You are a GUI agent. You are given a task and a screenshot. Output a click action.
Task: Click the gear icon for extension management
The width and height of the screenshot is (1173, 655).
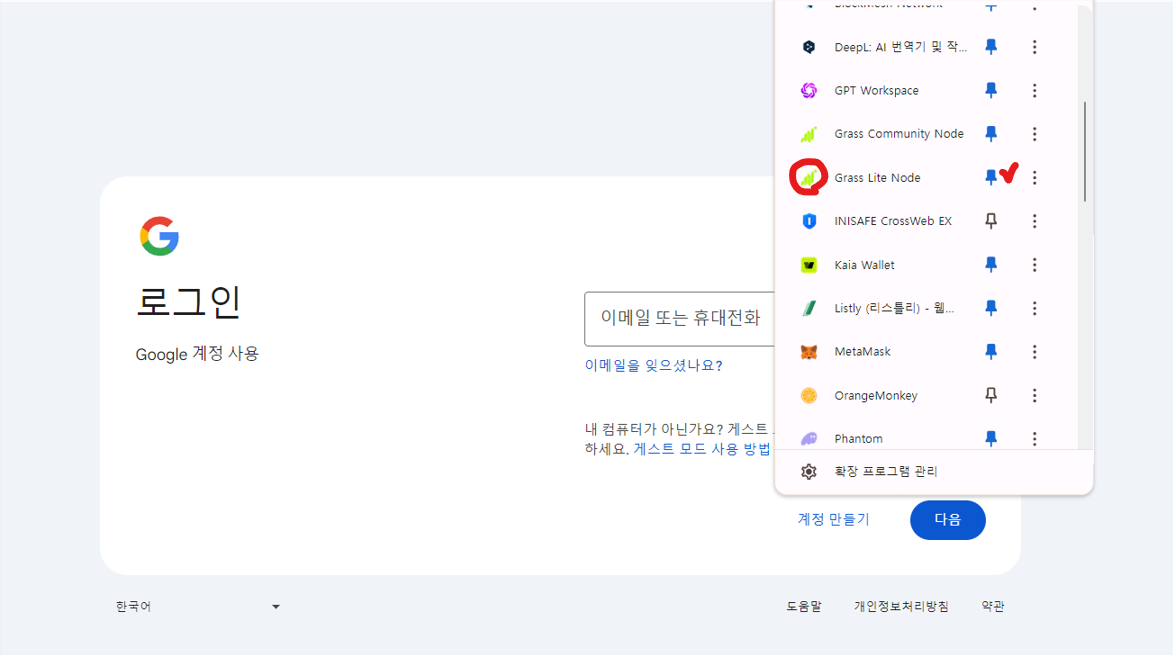tap(809, 472)
